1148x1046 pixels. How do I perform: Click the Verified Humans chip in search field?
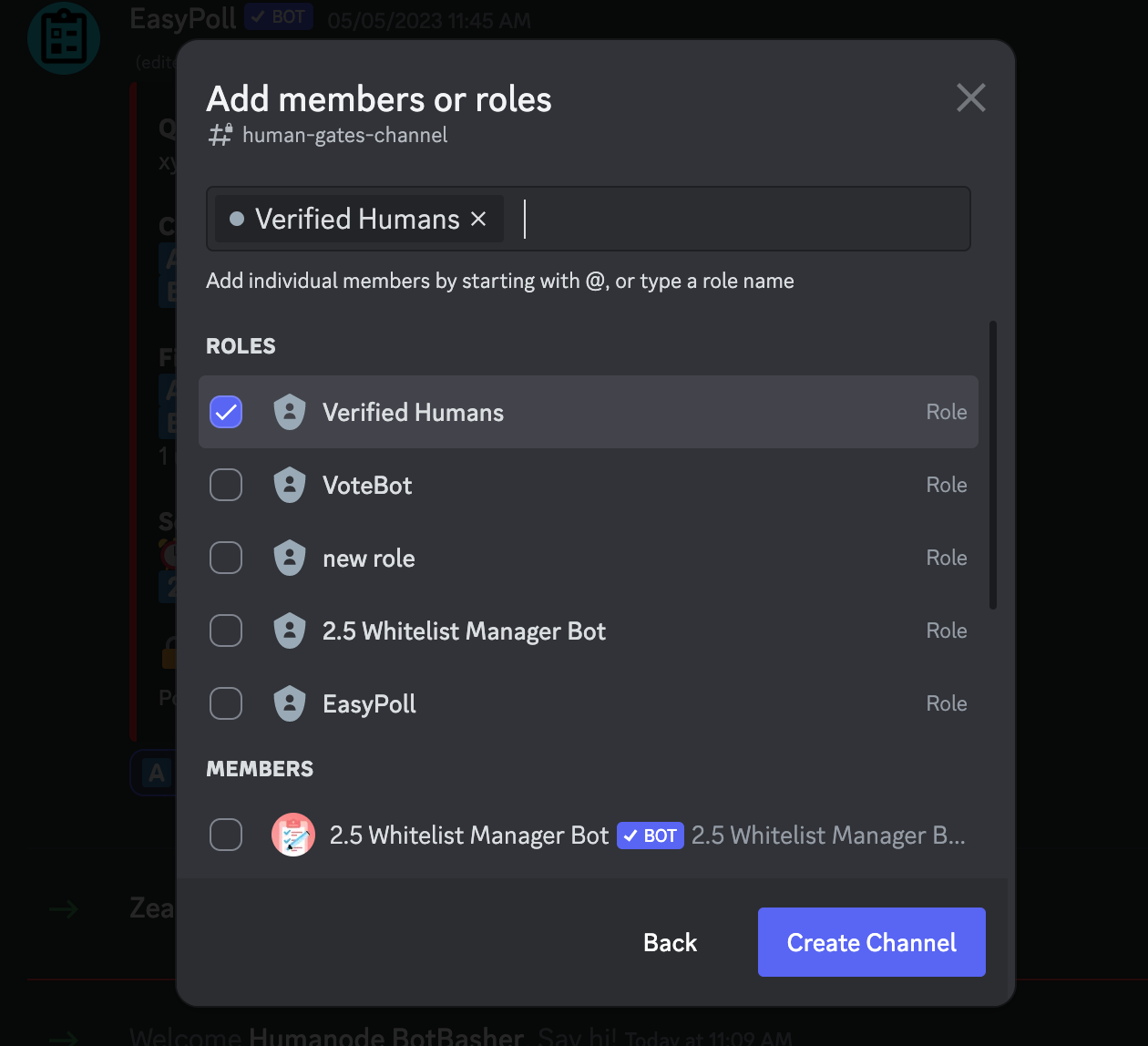[x=359, y=219]
